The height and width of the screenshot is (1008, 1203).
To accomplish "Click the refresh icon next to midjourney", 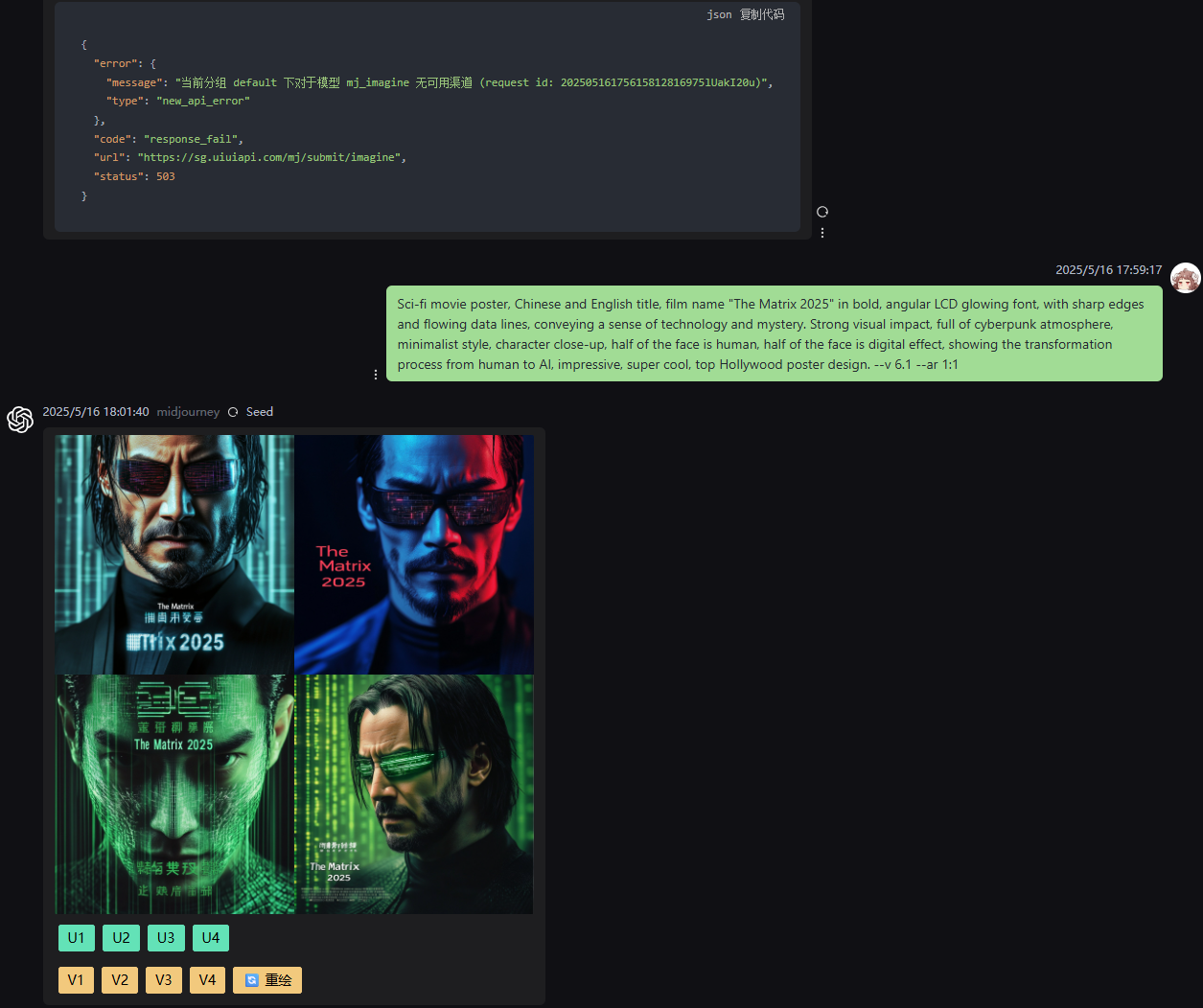I will click(x=233, y=412).
